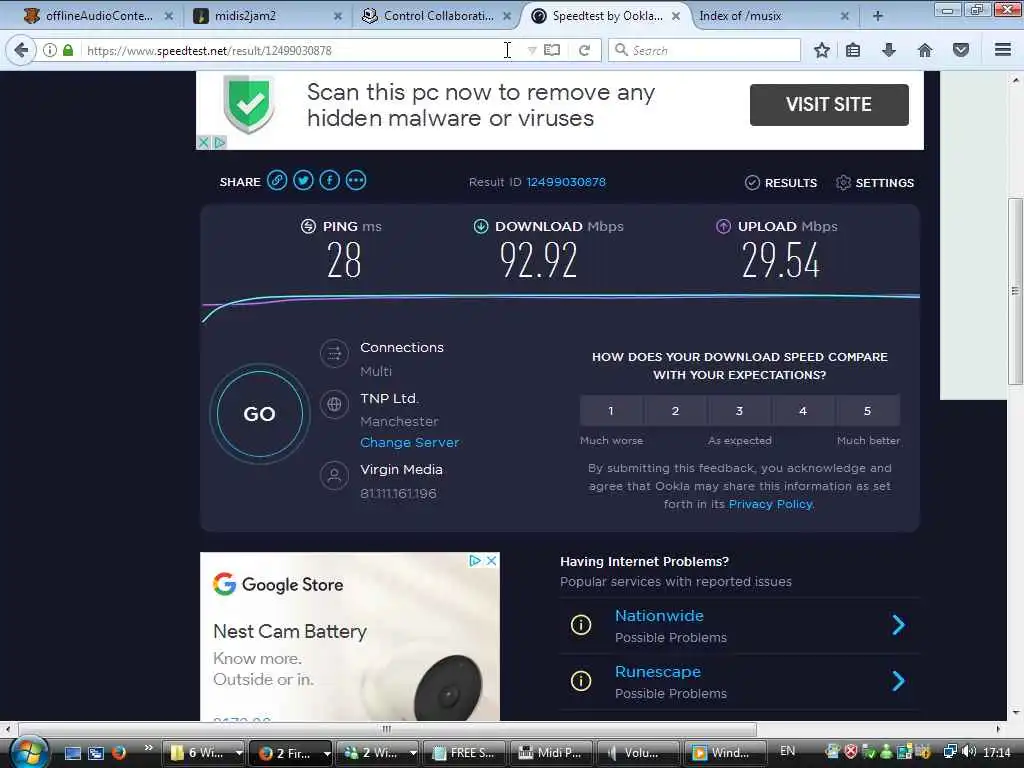Switch to the Control Collaborati... tab

[x=438, y=16]
